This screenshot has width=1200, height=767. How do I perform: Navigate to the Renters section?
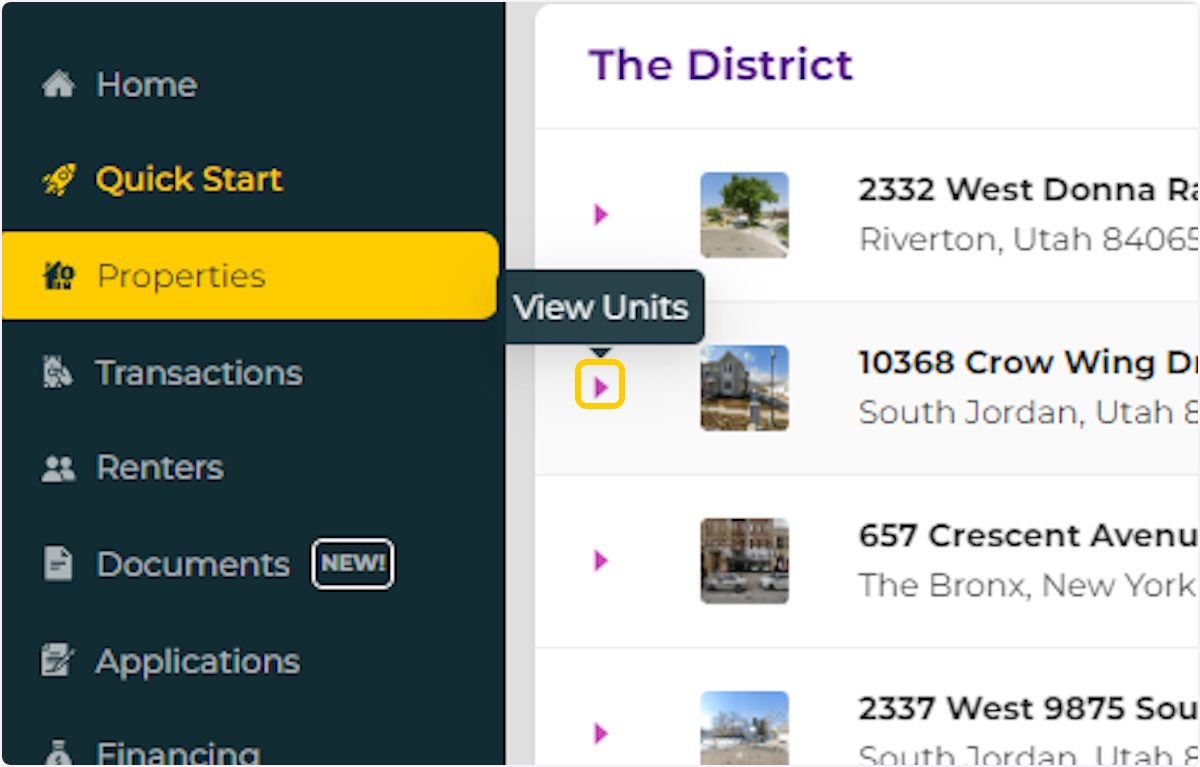coord(158,467)
